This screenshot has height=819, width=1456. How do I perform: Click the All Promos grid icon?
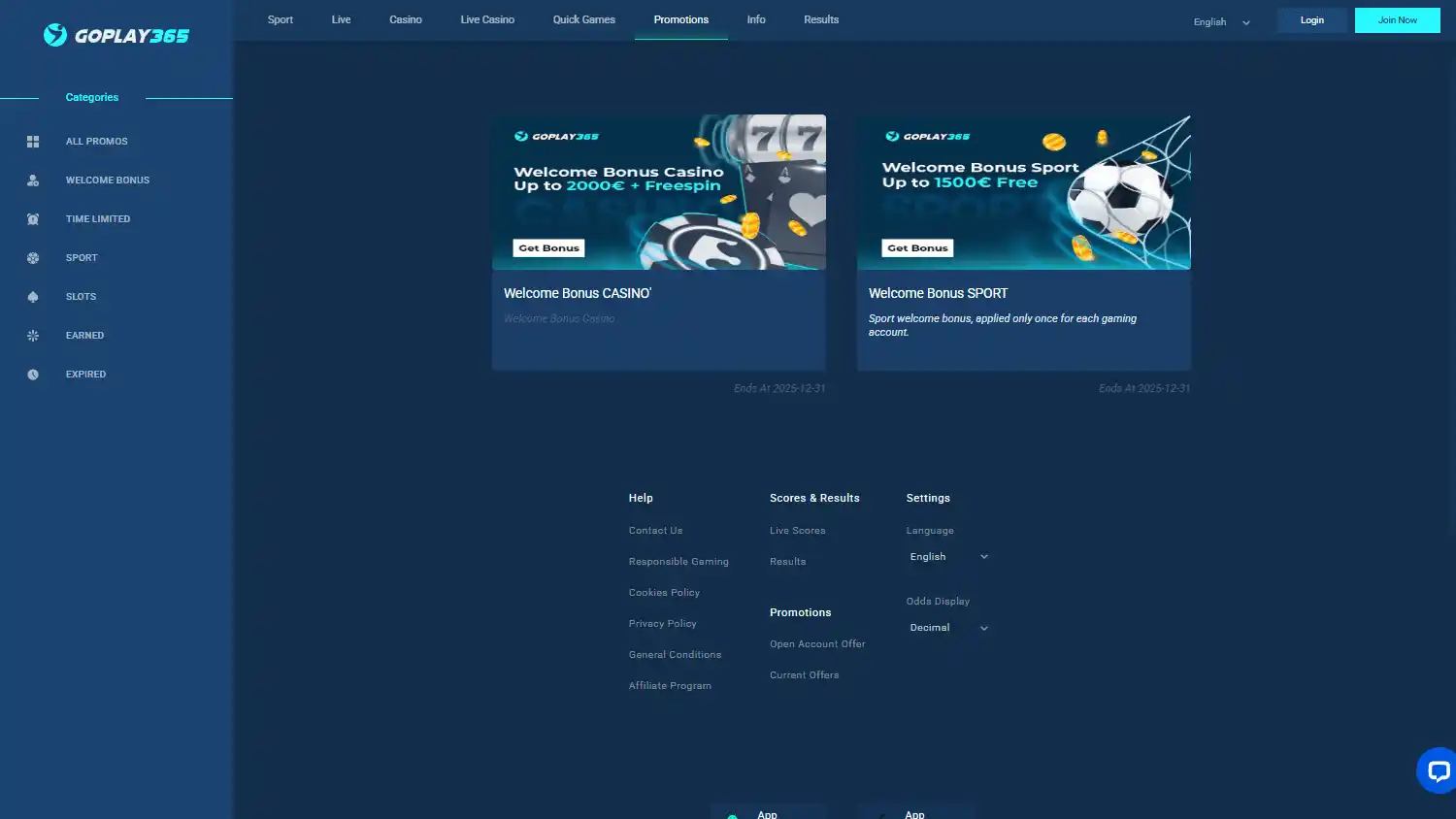tap(33, 142)
